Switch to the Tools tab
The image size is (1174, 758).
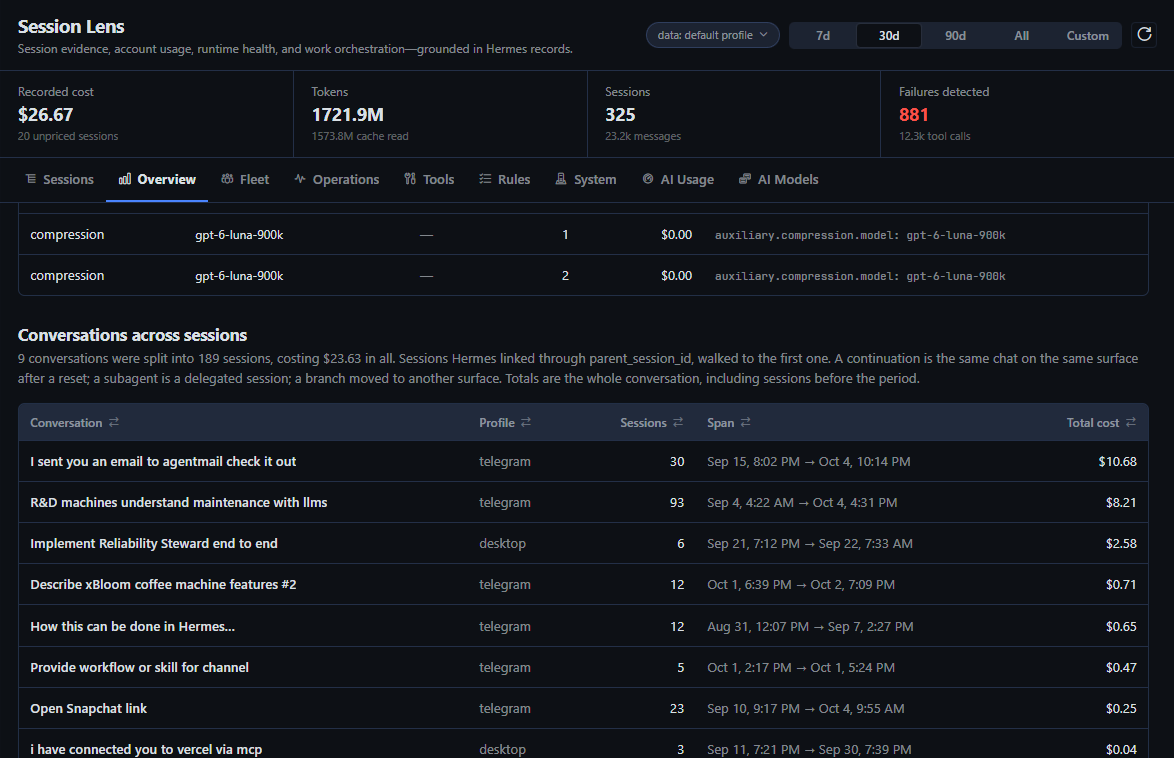[429, 180]
